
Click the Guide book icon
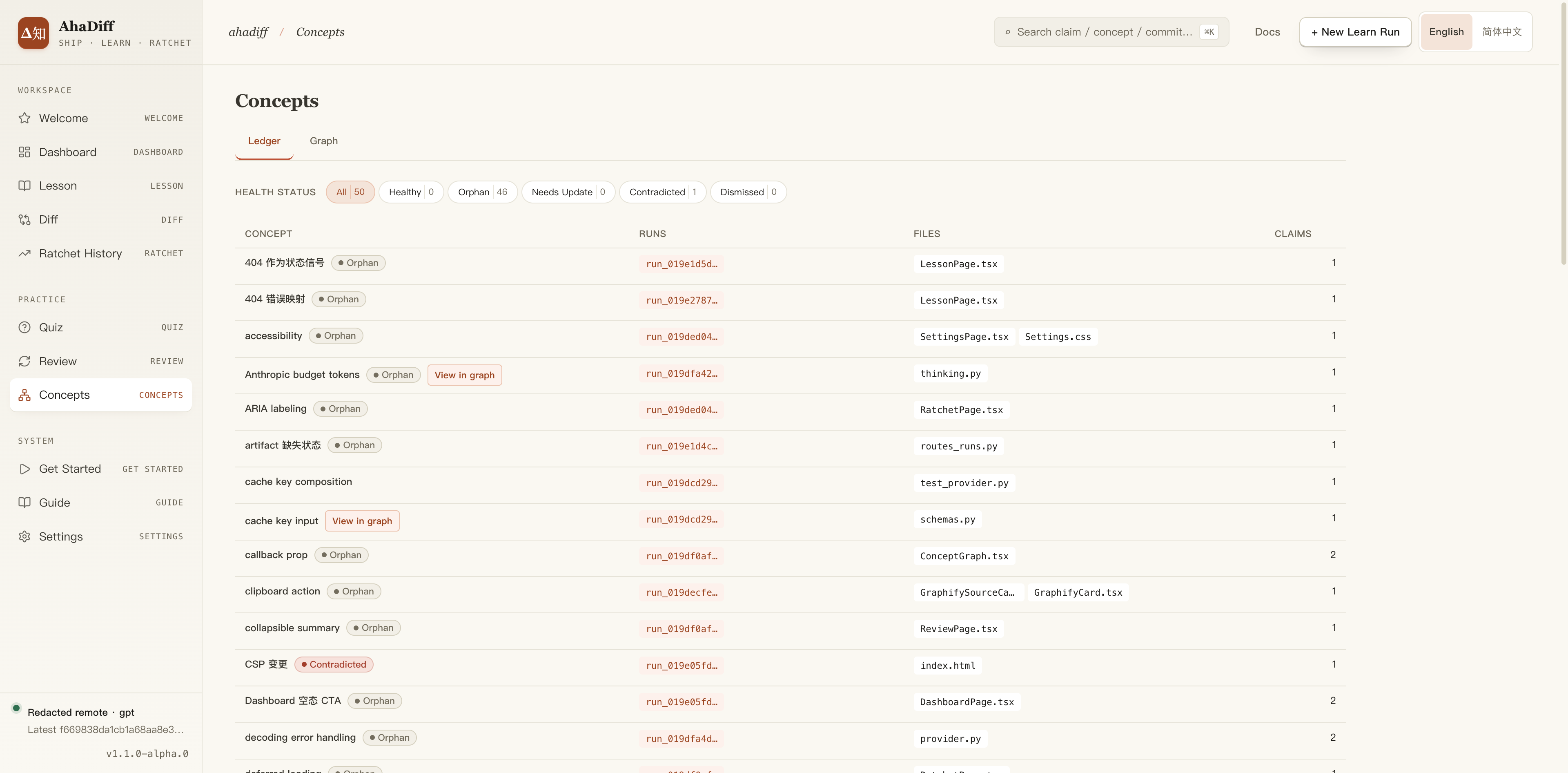coord(24,503)
